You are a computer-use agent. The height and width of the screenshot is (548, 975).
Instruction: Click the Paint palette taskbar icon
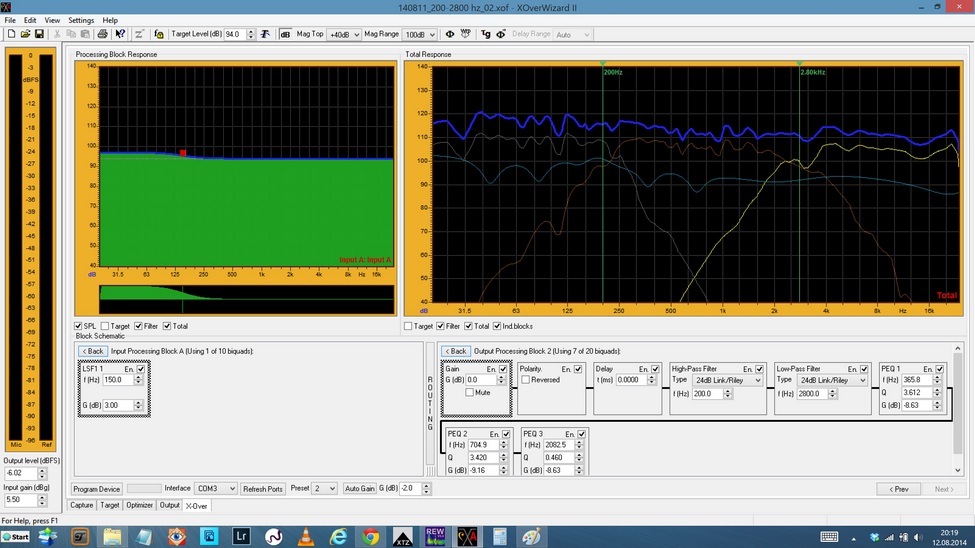(x=531, y=536)
